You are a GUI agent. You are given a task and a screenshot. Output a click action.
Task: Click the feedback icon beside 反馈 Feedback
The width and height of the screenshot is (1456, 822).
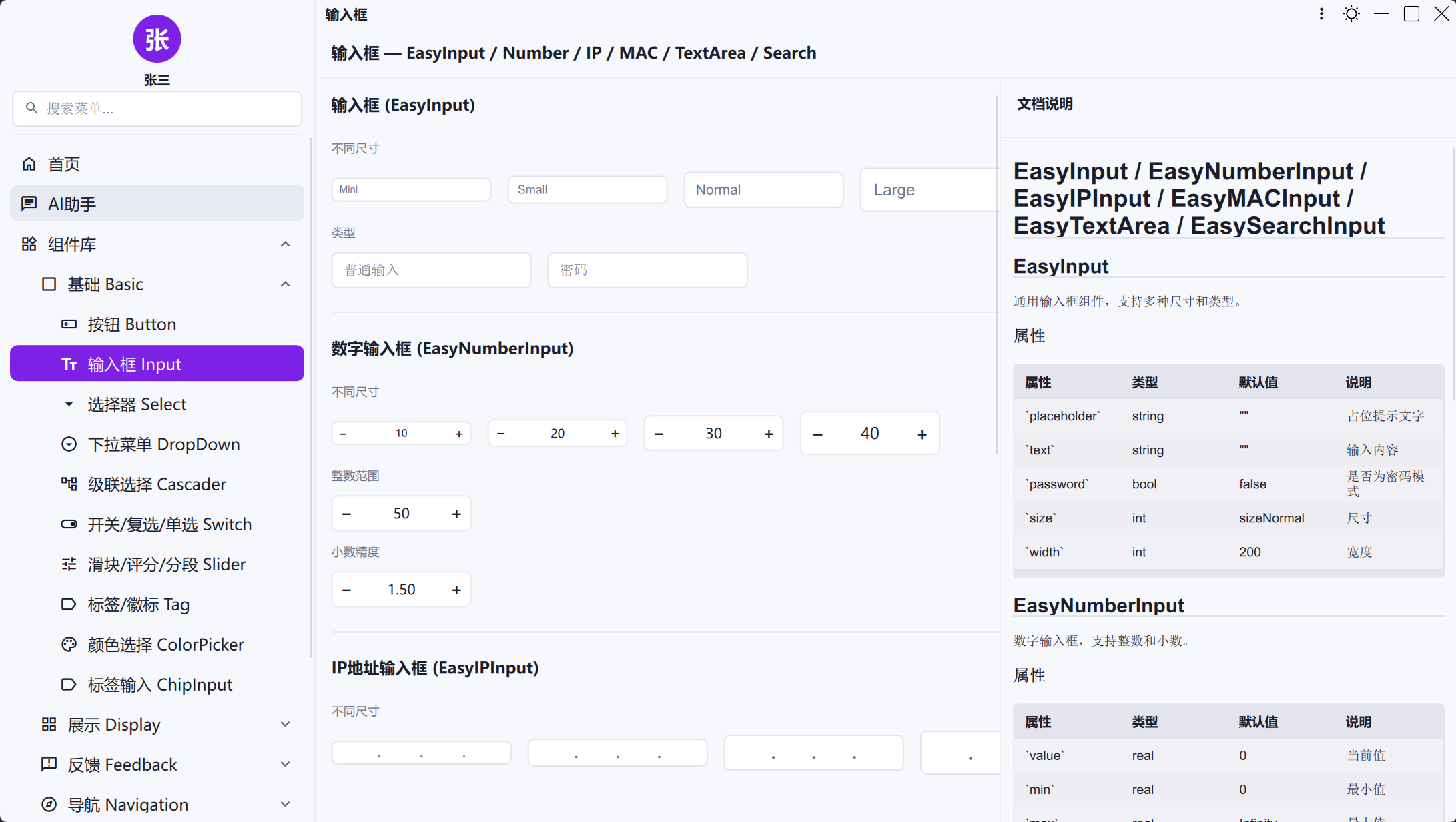(x=49, y=765)
